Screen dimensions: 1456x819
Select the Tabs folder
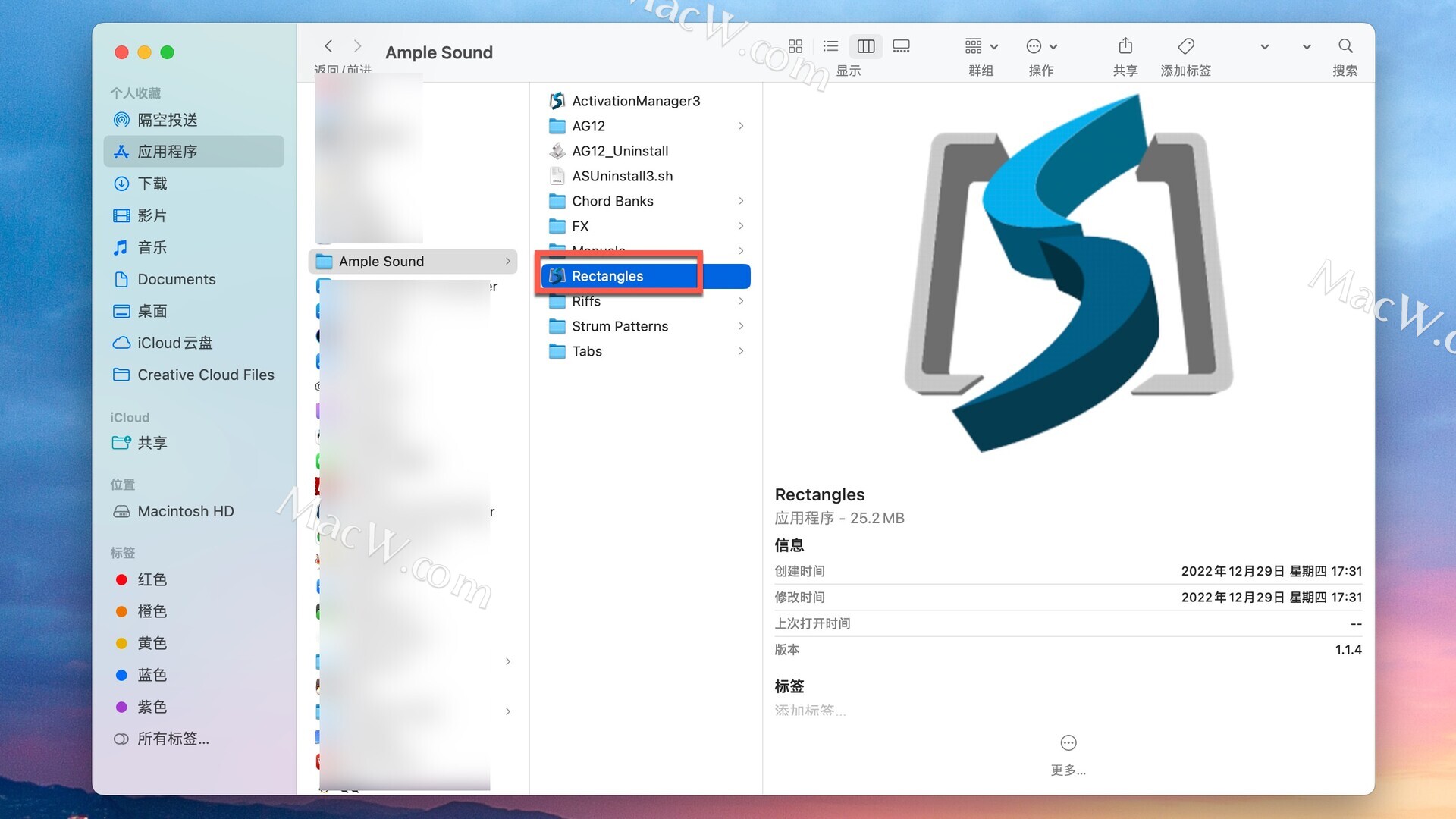coord(646,351)
